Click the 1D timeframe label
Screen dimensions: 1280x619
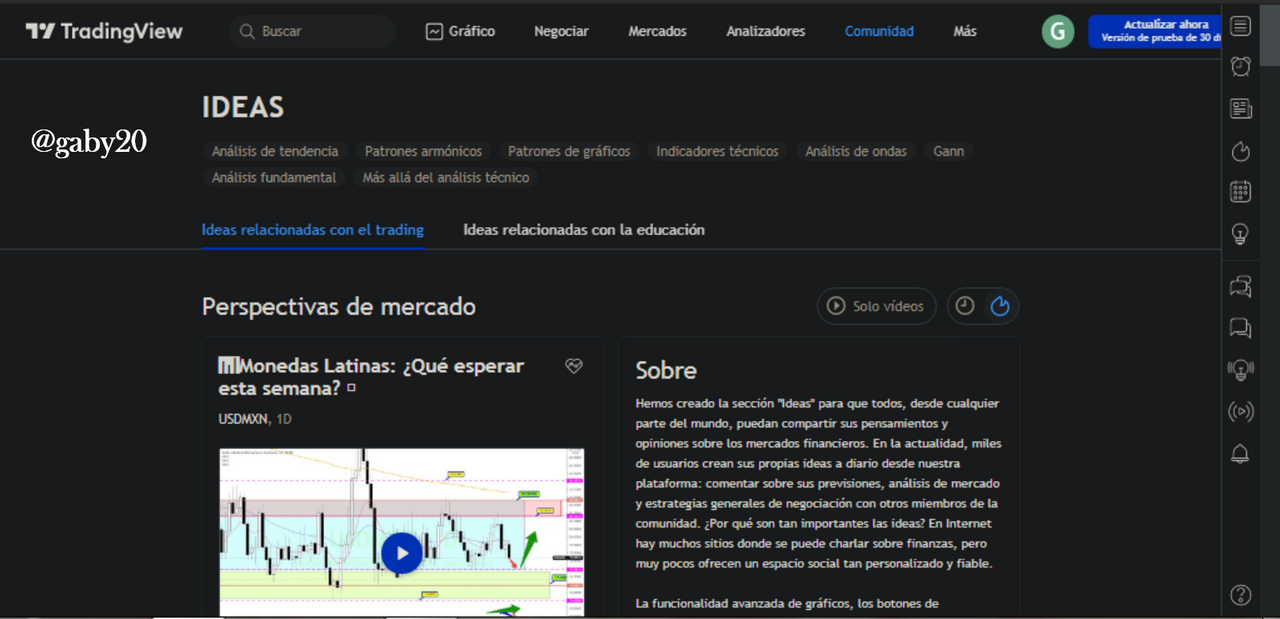[x=284, y=419]
